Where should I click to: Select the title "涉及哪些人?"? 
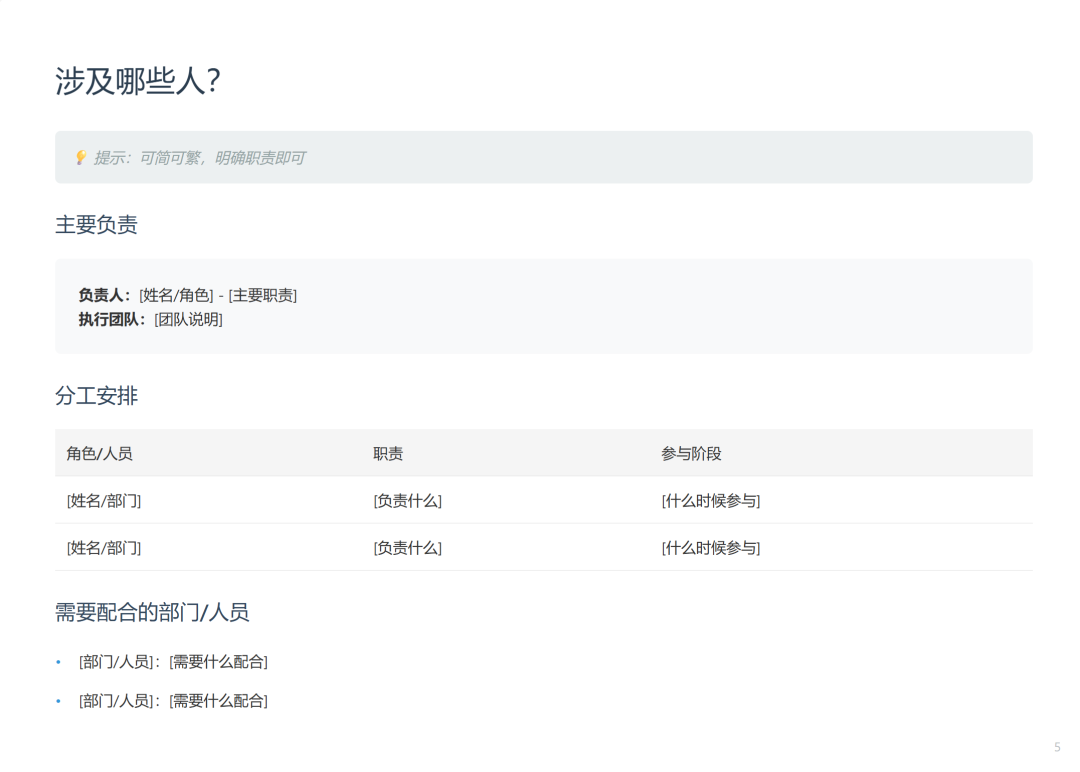(x=138, y=81)
